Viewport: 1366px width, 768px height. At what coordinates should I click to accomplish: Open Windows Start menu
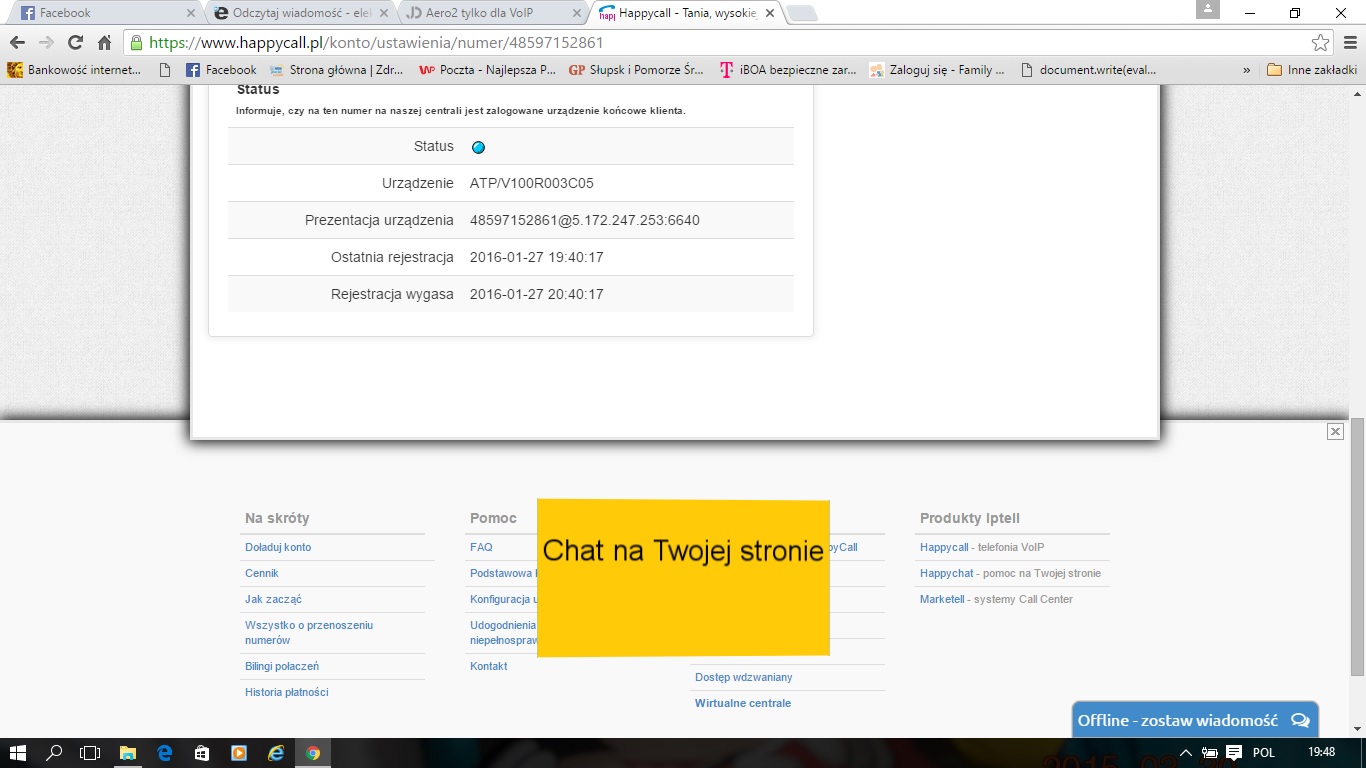coord(17,753)
